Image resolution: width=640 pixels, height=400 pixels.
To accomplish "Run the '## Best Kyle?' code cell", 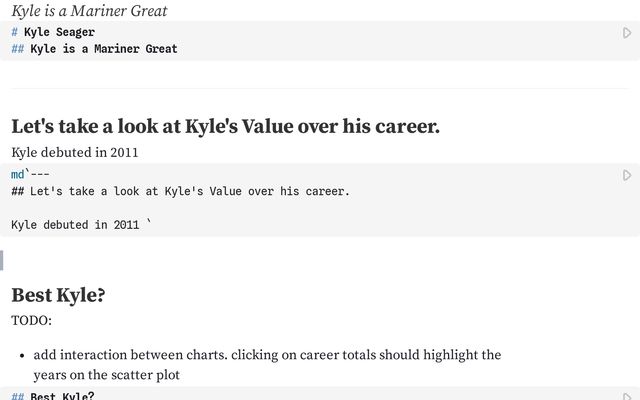I will [x=627, y=396].
